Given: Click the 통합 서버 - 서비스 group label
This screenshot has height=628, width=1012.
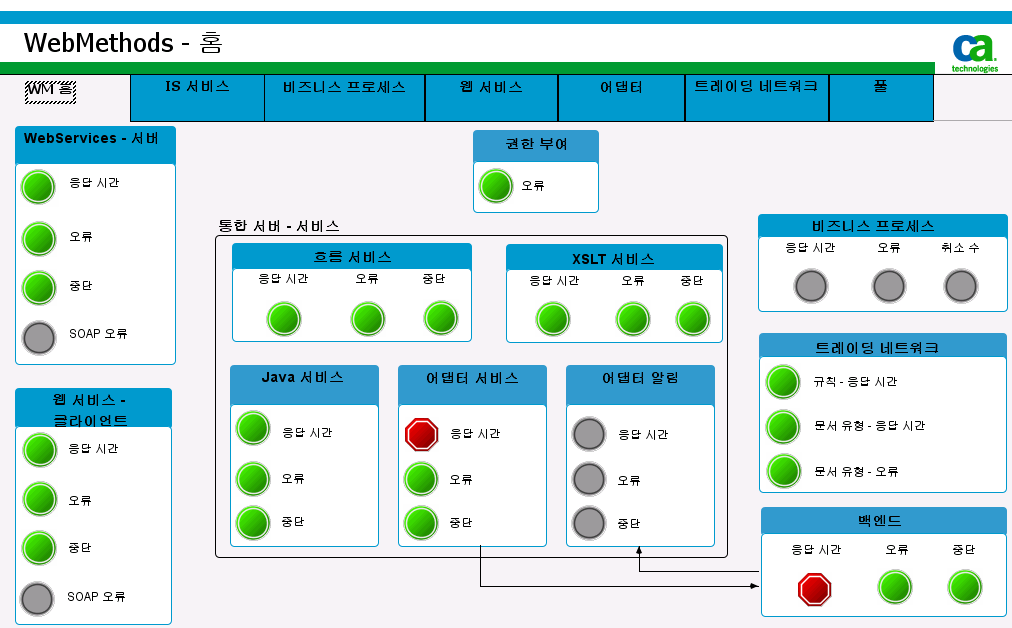Looking at the screenshot, I should click(x=279, y=226).
